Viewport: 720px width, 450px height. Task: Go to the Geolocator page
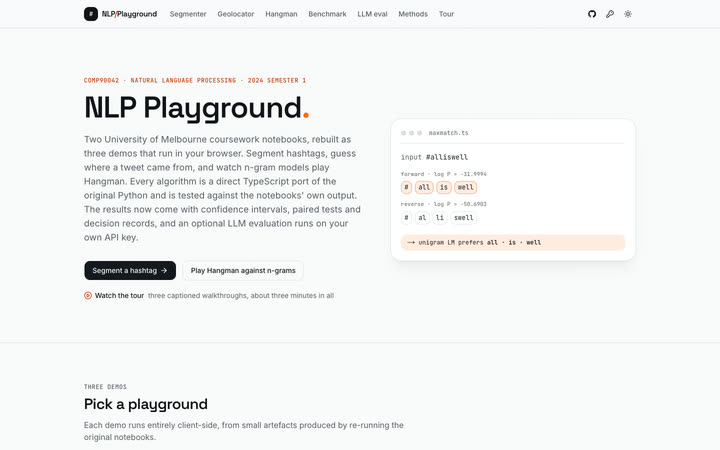[236, 14]
